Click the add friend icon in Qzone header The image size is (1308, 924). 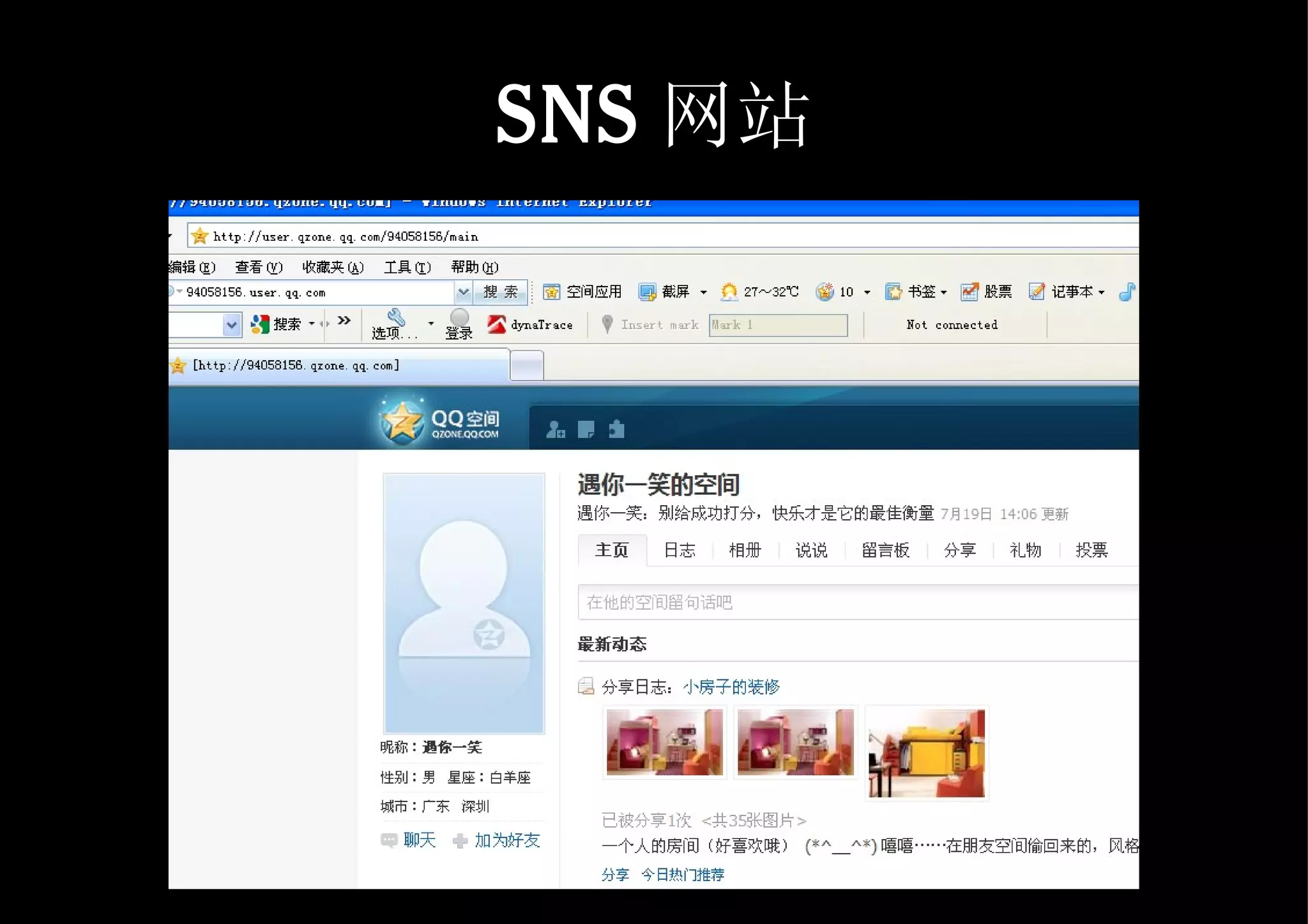click(555, 429)
